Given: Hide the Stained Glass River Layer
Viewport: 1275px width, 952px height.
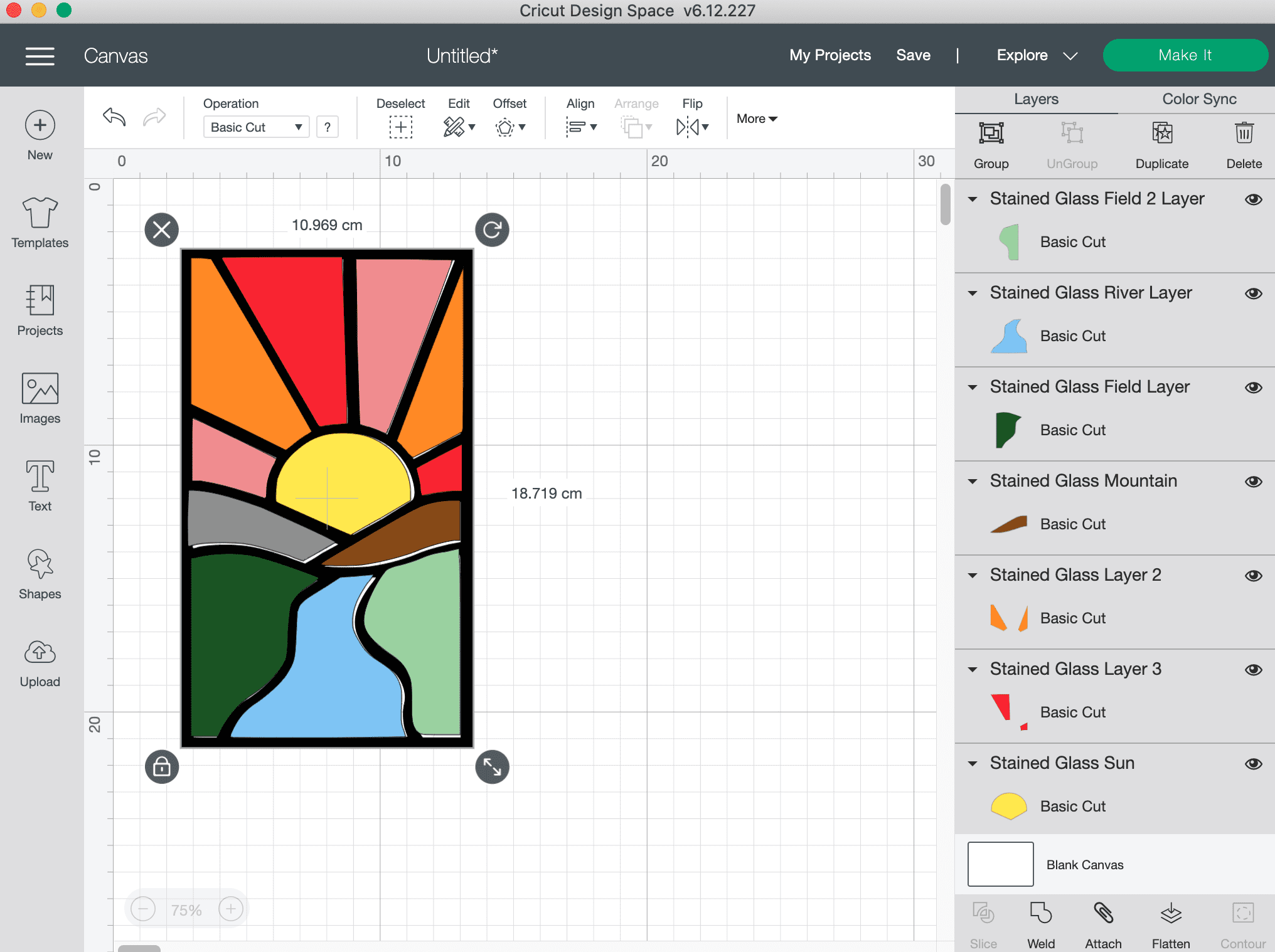Looking at the screenshot, I should pyautogui.click(x=1254, y=294).
